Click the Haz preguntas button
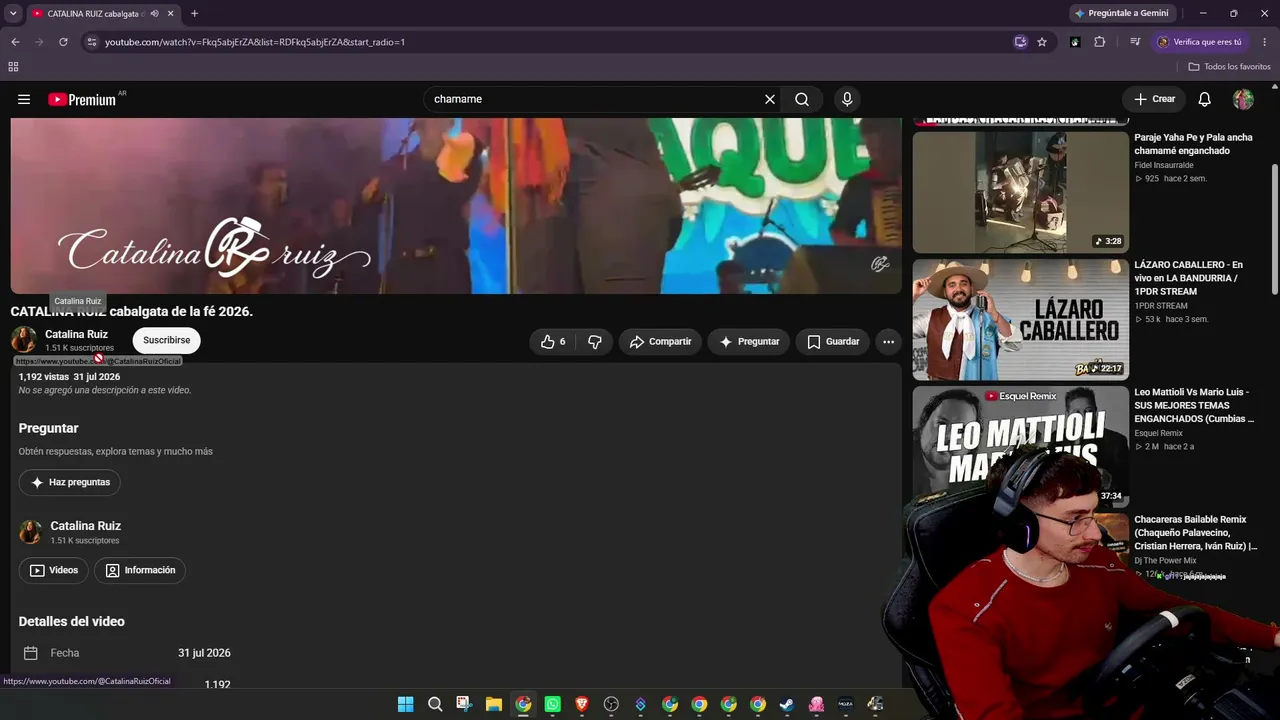The height and width of the screenshot is (720, 1280). (x=70, y=482)
